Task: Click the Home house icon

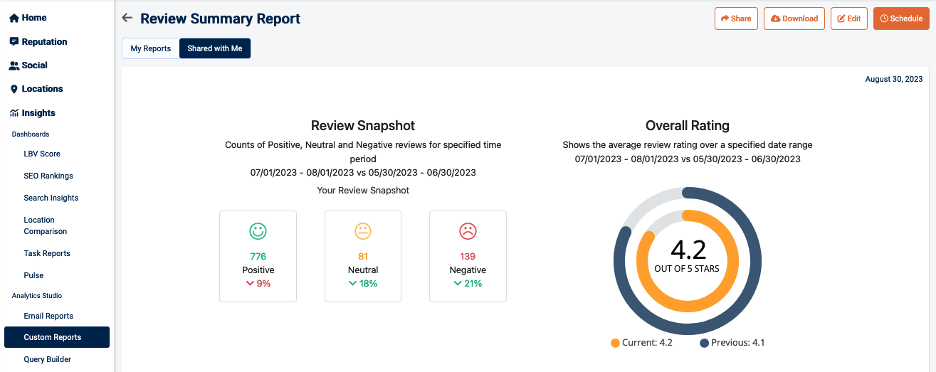Action: pyautogui.click(x=14, y=18)
